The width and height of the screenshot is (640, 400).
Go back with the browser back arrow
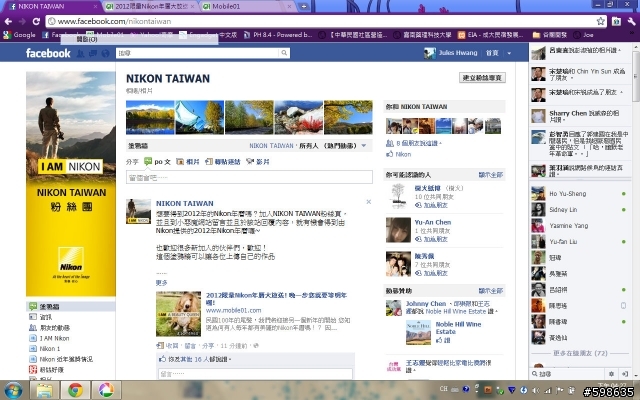(x=8, y=21)
